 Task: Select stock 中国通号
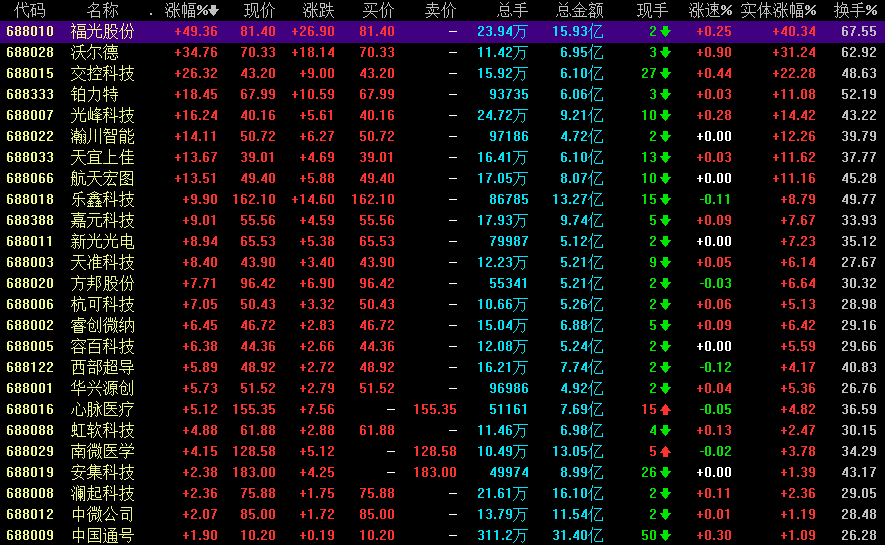[x=103, y=535]
